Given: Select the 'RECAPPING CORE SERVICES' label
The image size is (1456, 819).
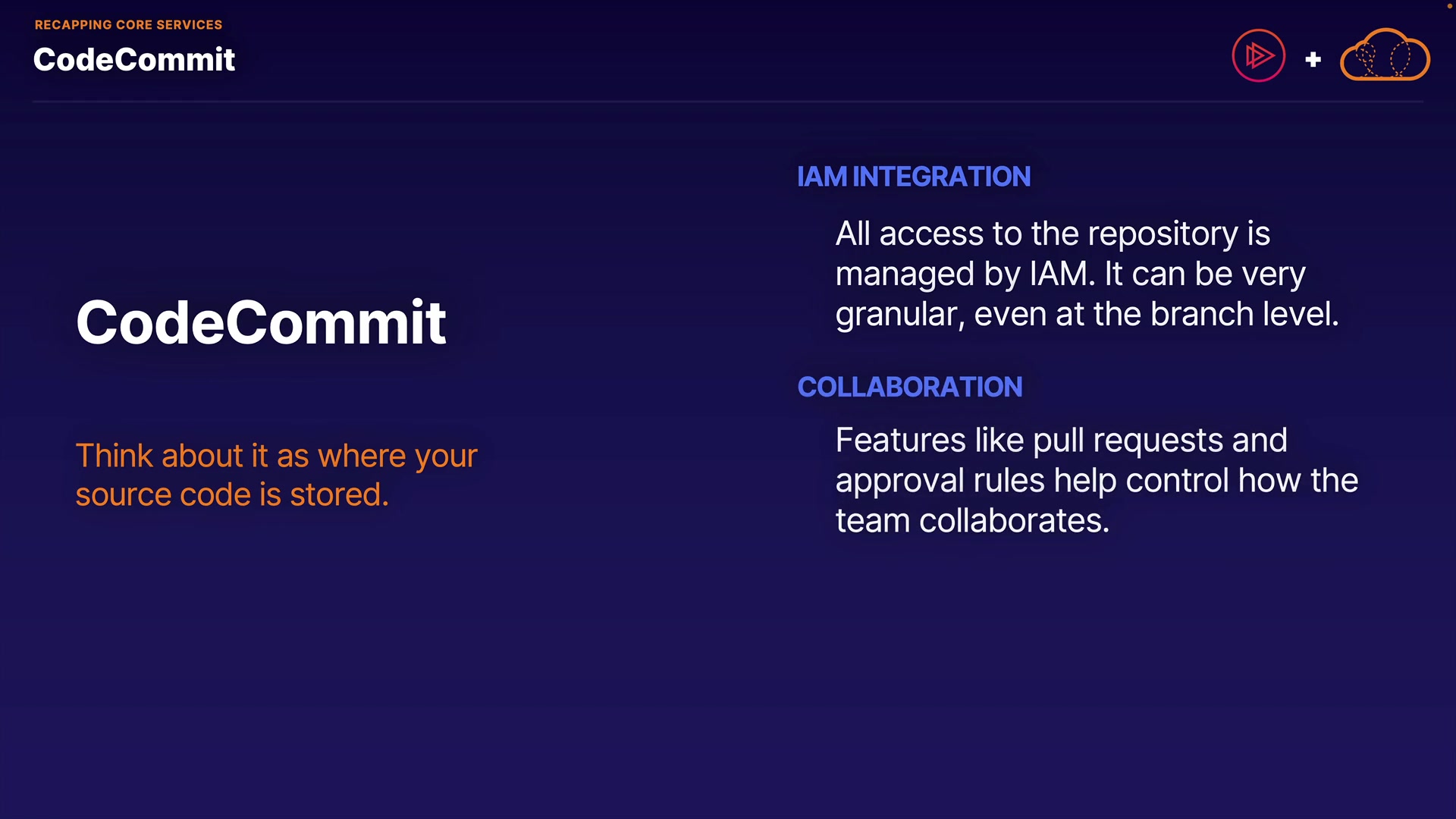Looking at the screenshot, I should click(128, 25).
